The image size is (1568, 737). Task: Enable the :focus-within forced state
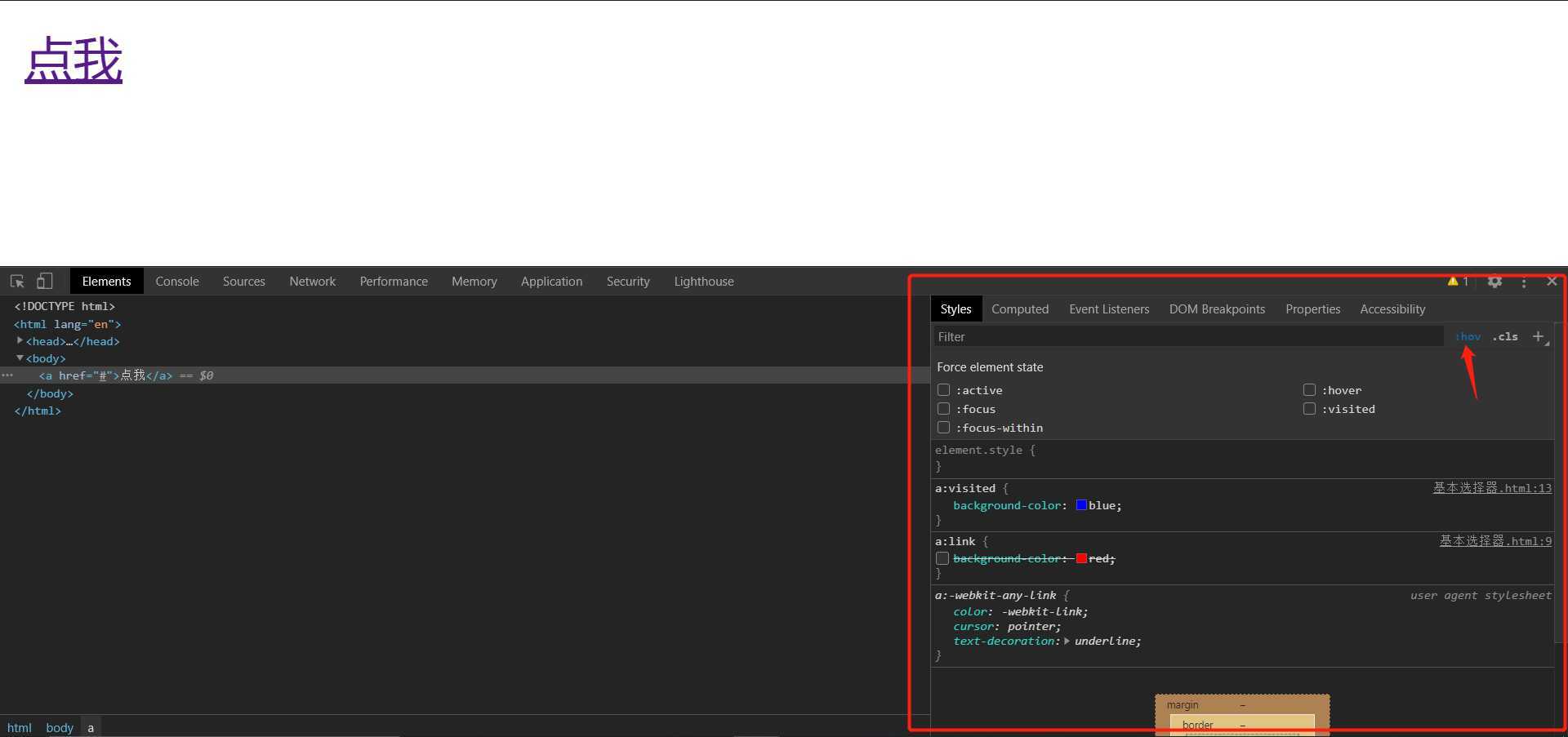944,428
